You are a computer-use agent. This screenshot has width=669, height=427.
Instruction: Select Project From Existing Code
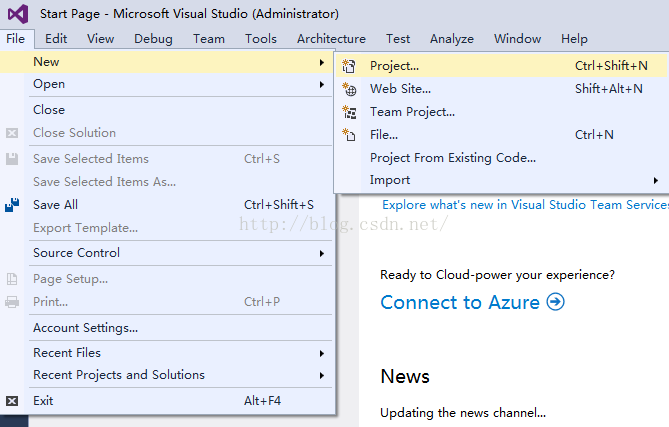click(453, 158)
